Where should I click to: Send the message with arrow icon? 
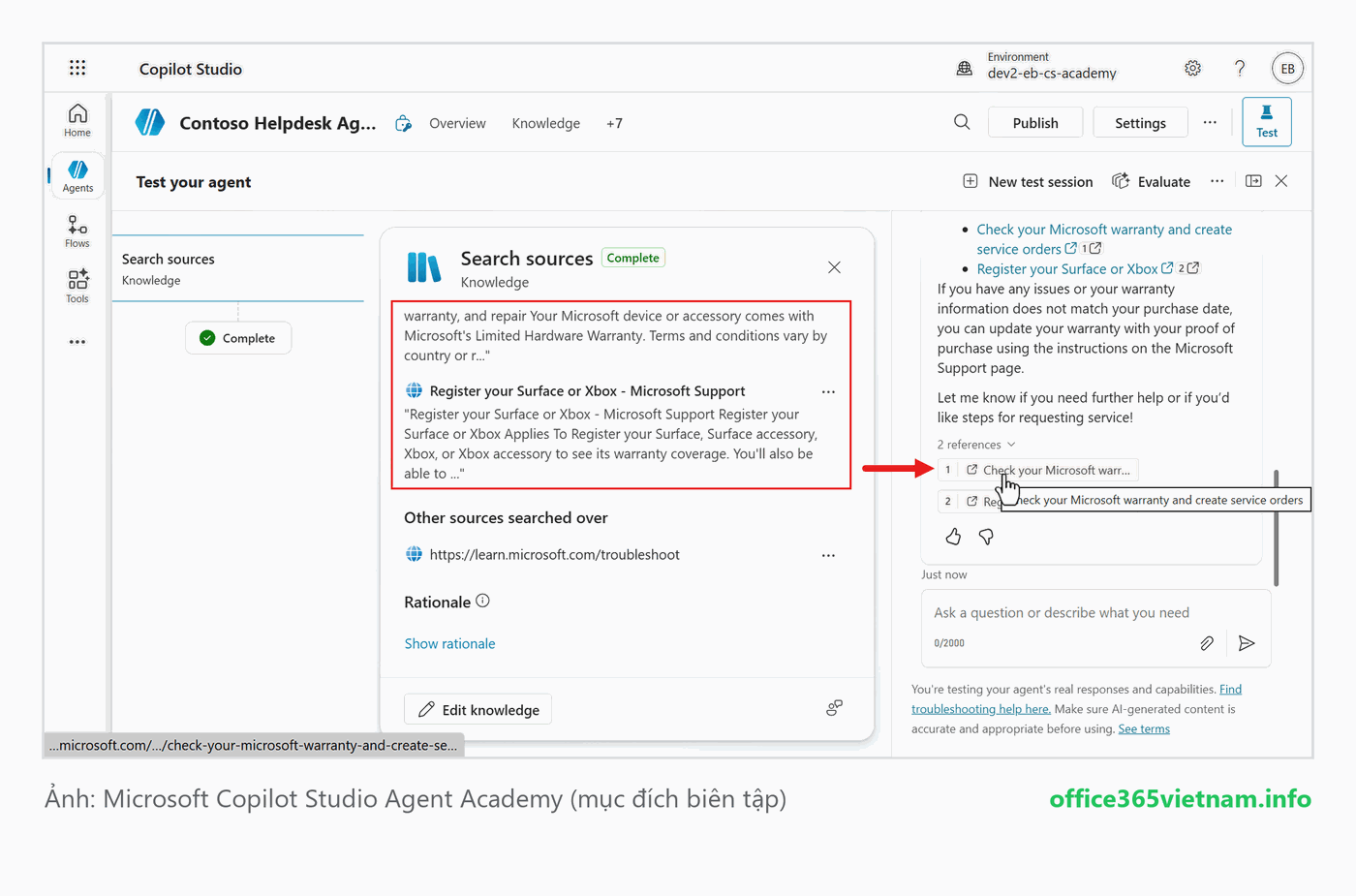(x=1247, y=643)
